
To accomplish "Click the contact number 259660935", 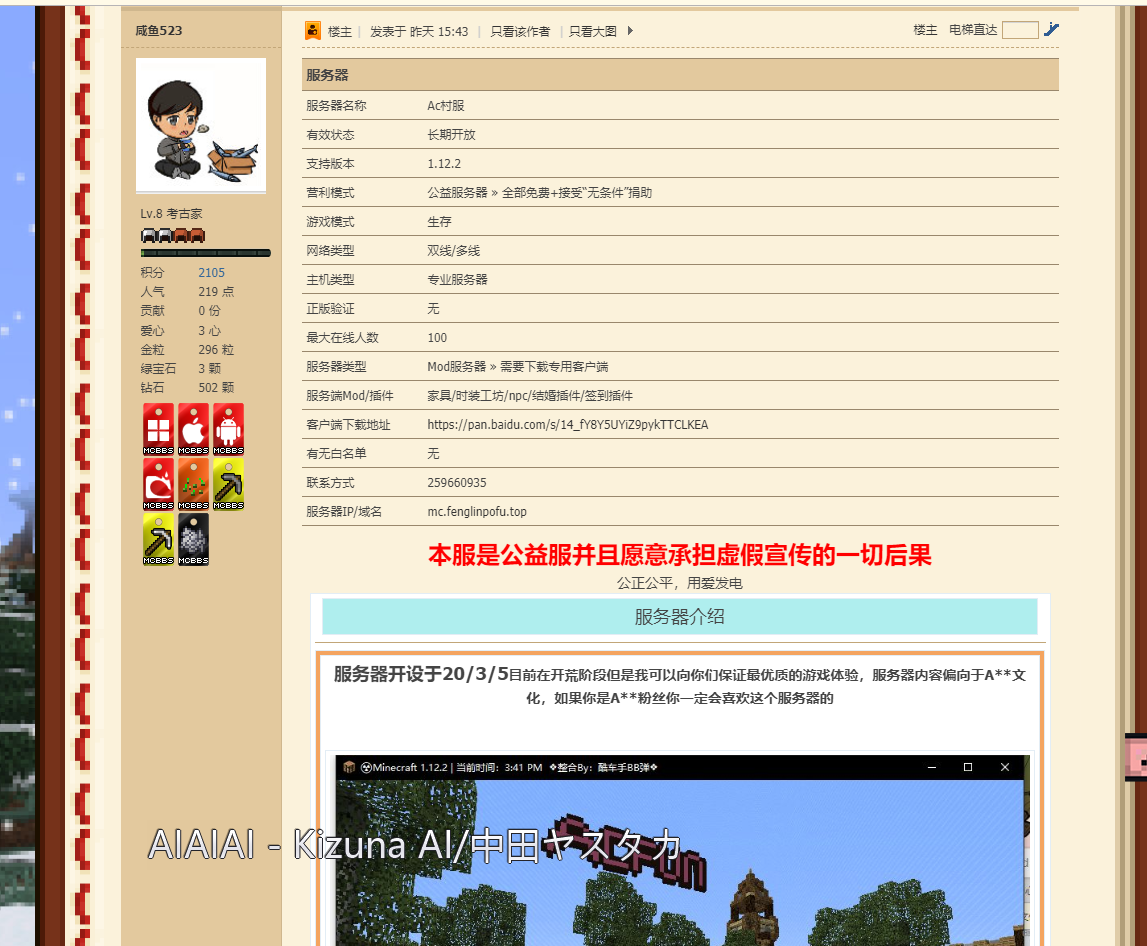I will tap(456, 482).
